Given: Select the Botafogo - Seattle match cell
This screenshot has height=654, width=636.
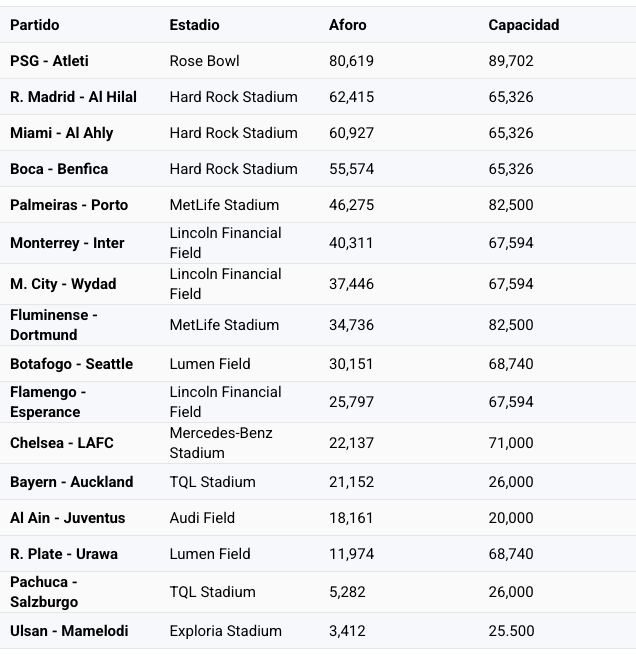Looking at the screenshot, I should pyautogui.click(x=71, y=364).
